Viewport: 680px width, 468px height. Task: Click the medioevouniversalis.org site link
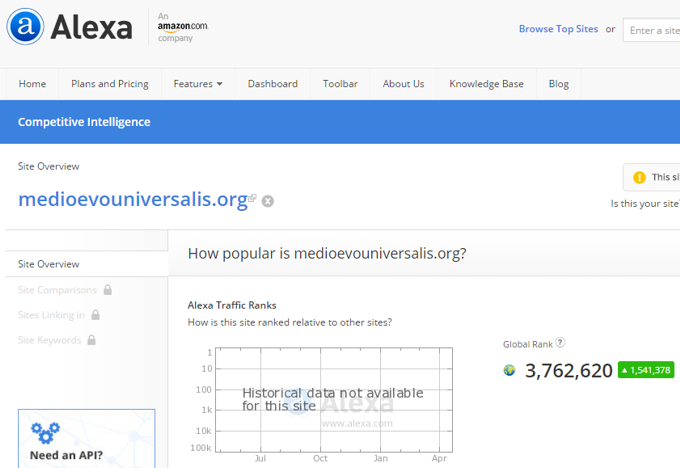[133, 200]
